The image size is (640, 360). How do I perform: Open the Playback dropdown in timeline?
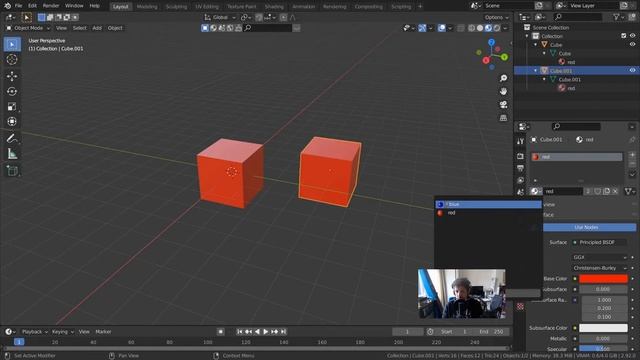pyautogui.click(x=34, y=332)
